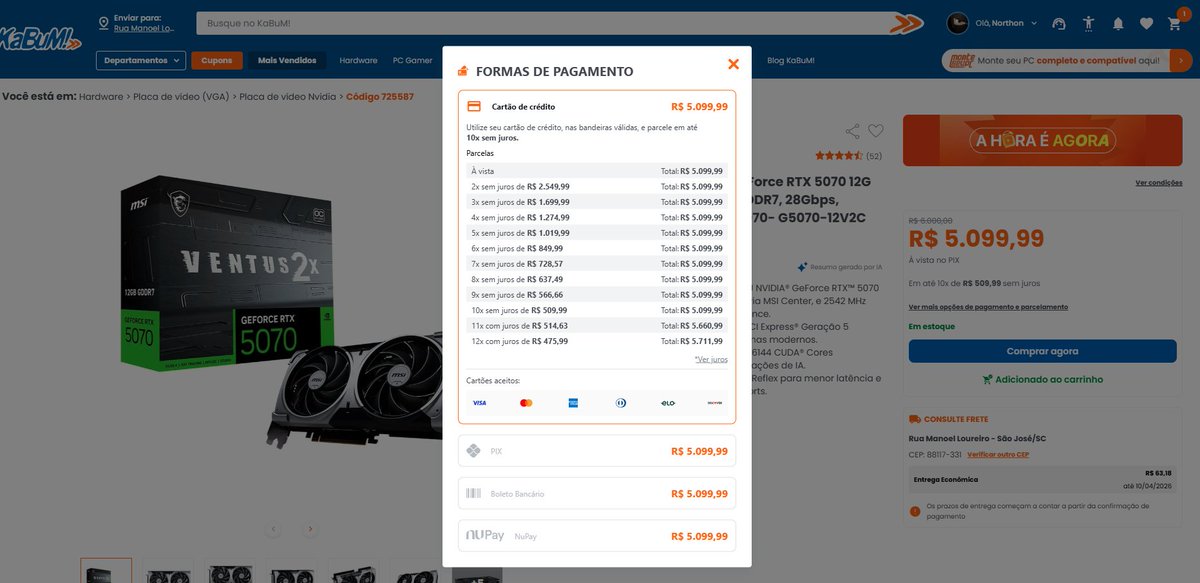Click the search arrow icon in search bar
The width and height of the screenshot is (1200, 583).
pos(905,23)
